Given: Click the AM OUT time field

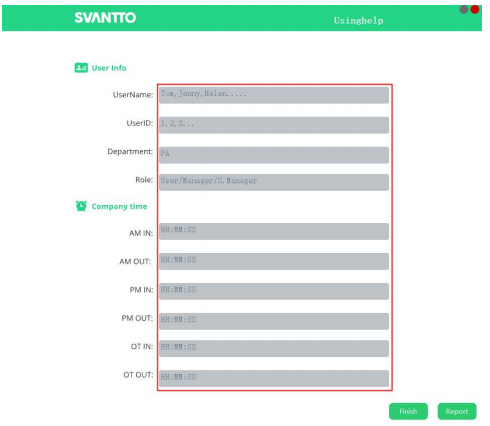Looking at the screenshot, I should (x=274, y=261).
